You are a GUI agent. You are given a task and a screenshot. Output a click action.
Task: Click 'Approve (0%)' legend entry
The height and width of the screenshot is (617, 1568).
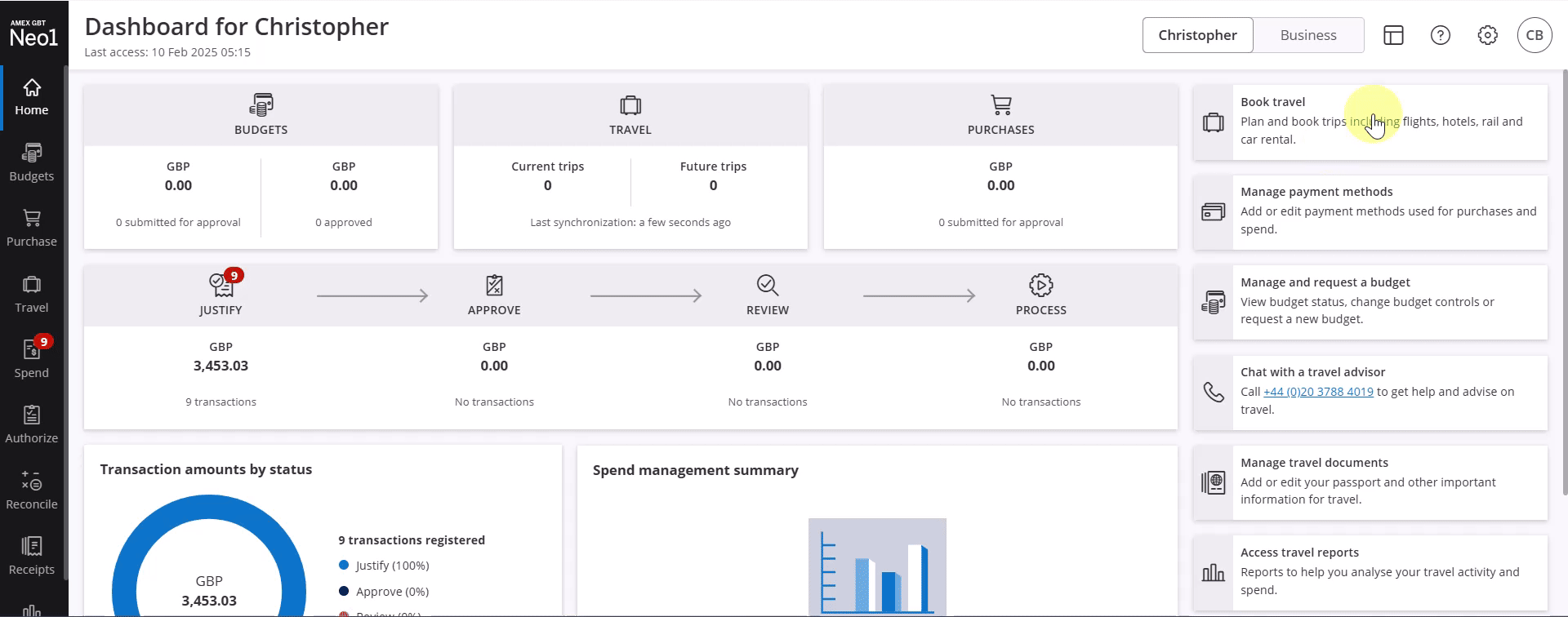[x=384, y=592]
